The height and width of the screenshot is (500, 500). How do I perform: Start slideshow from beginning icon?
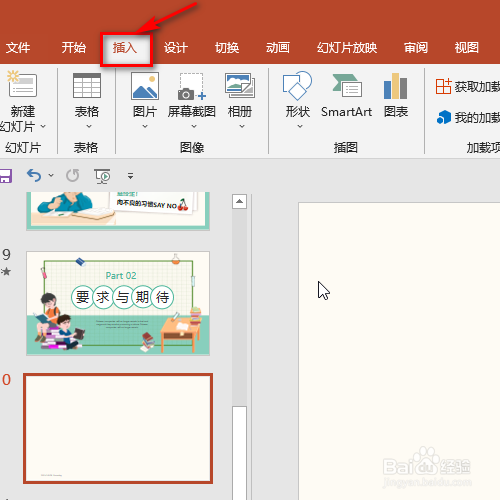(x=102, y=176)
